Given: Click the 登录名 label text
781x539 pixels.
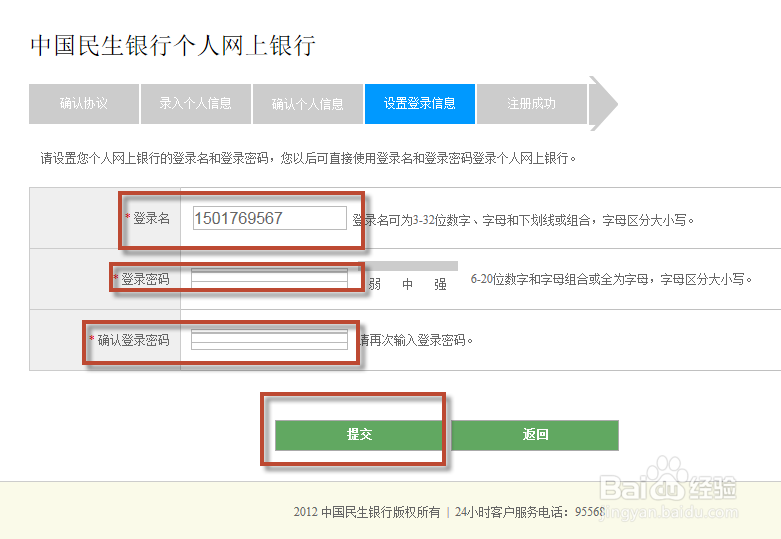Looking at the screenshot, I should tap(151, 218).
